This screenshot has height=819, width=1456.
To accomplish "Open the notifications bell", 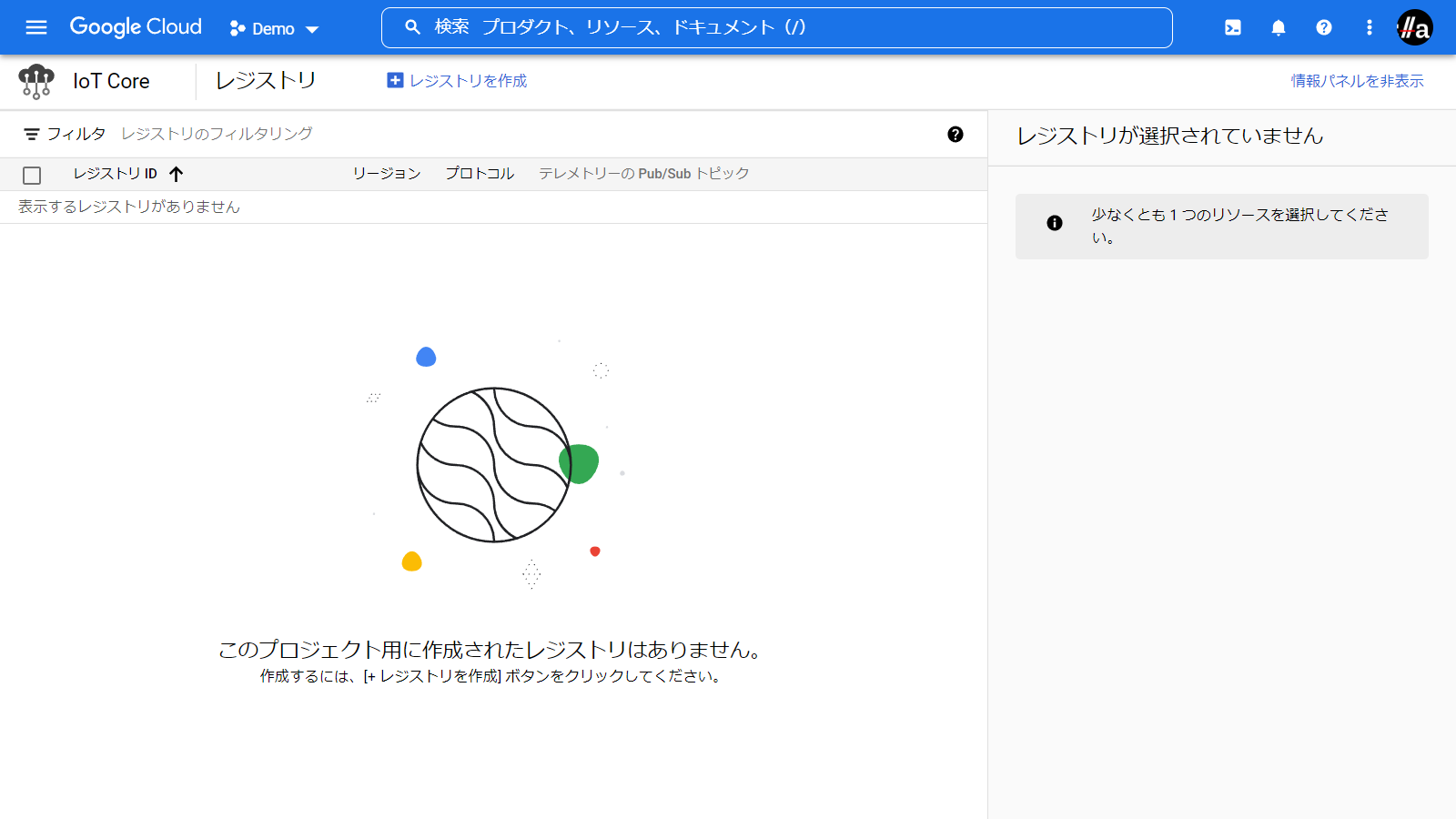I will pyautogui.click(x=1279, y=27).
